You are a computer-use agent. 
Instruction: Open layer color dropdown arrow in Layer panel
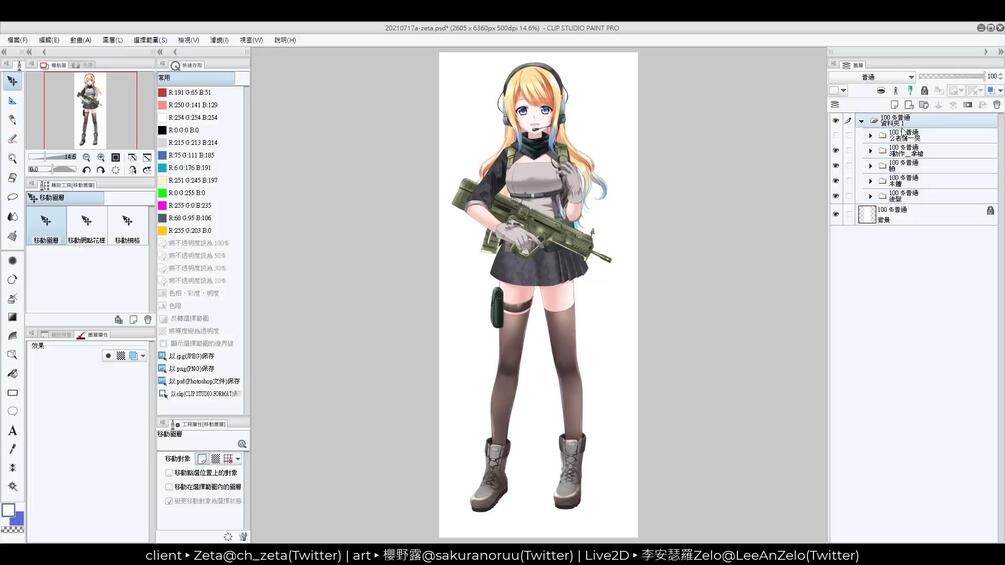click(x=843, y=90)
